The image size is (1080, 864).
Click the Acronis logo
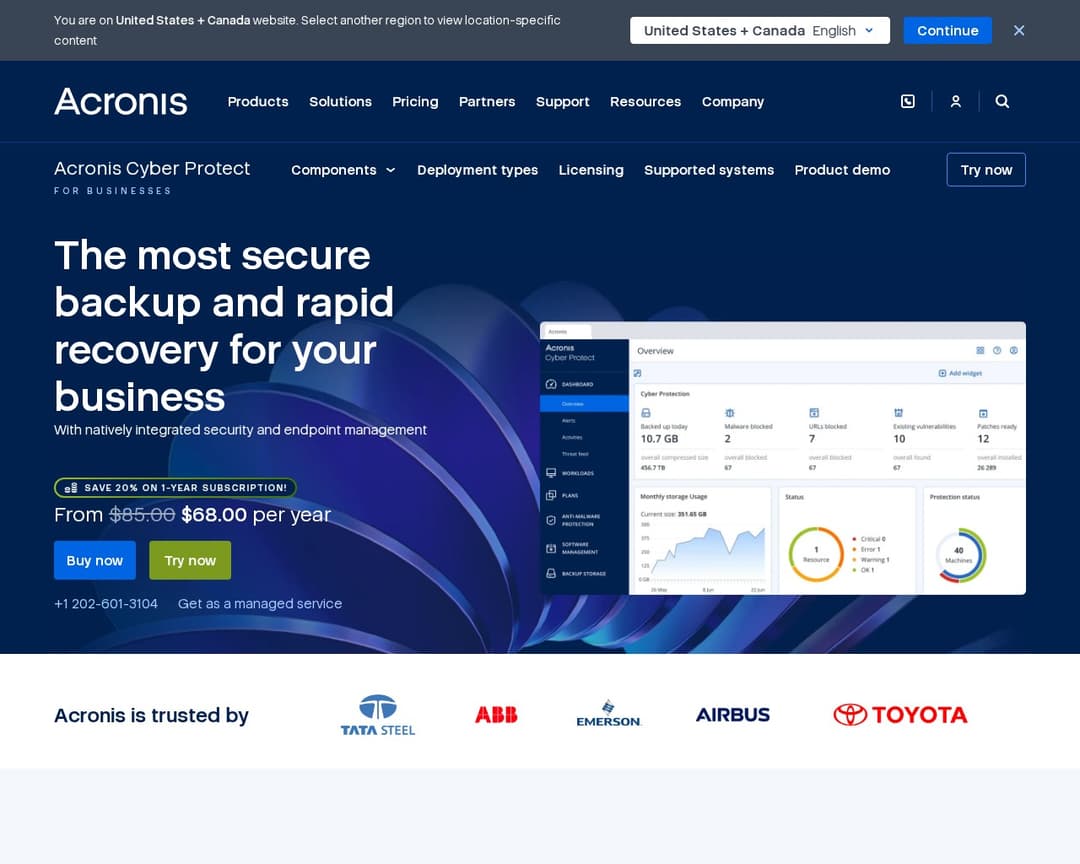pyautogui.click(x=121, y=101)
